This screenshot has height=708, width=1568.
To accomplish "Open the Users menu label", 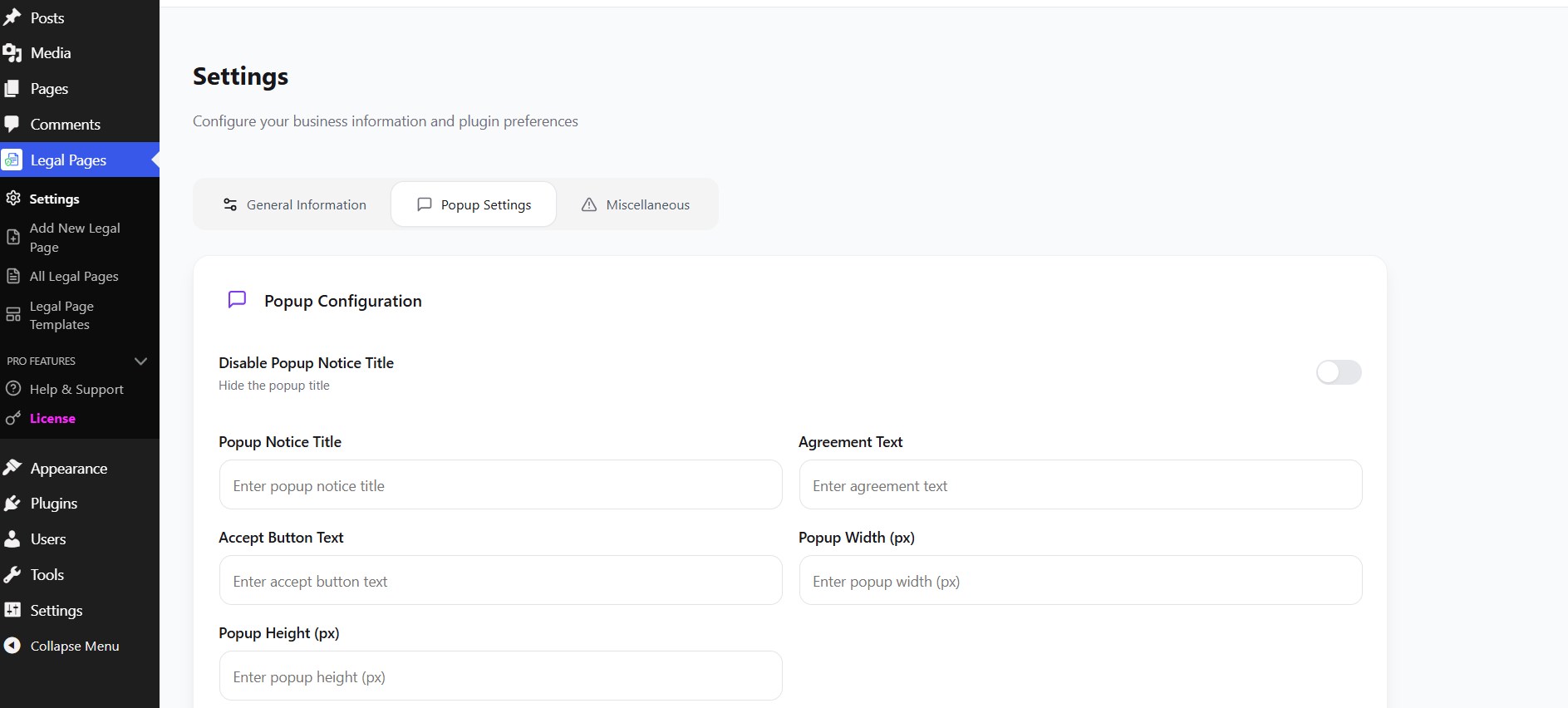I will point(48,539).
